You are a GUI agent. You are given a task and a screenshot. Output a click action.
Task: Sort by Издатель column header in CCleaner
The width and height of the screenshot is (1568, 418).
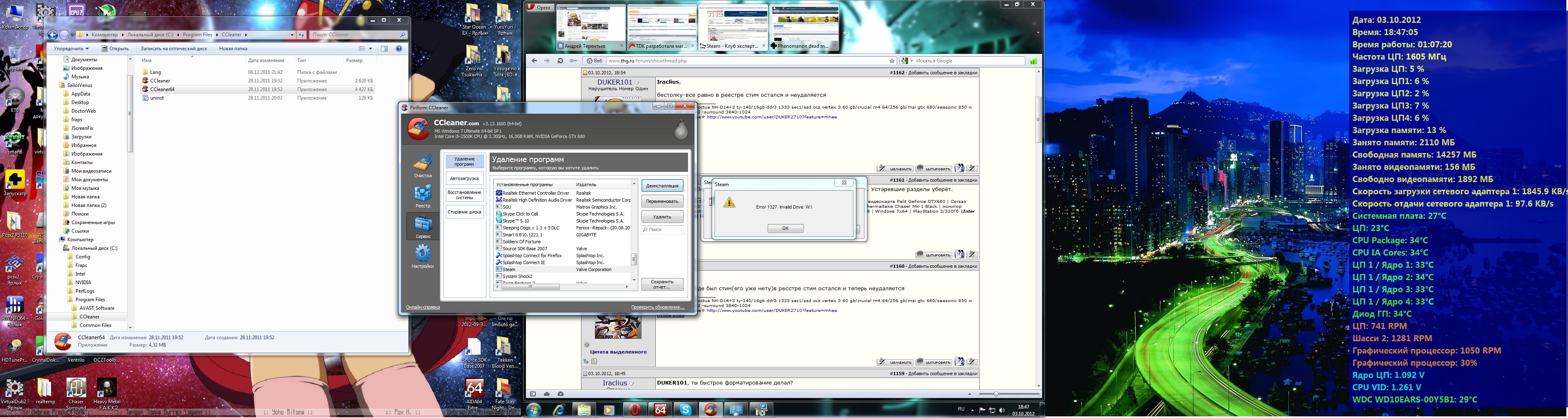click(x=602, y=185)
